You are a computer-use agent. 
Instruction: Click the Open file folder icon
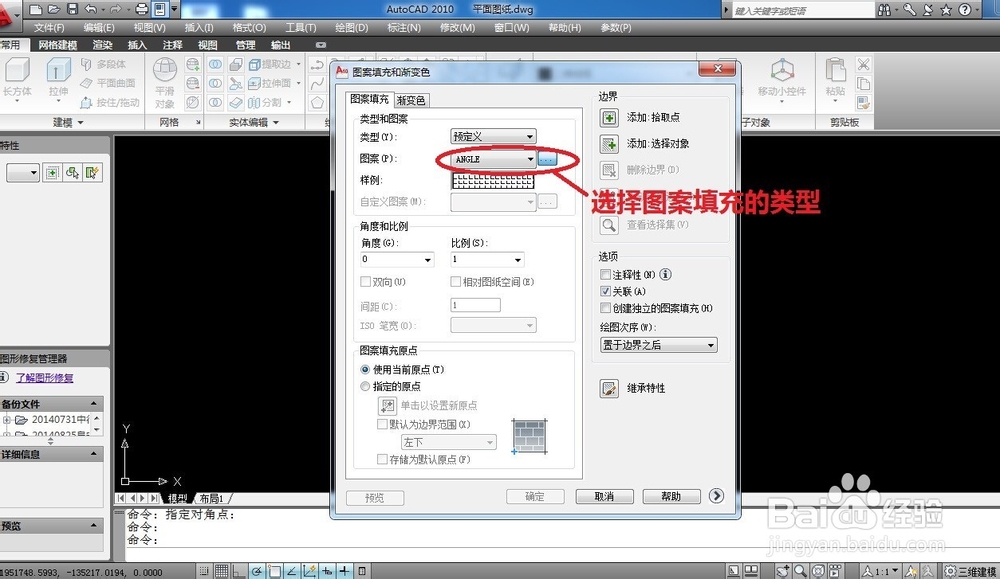(x=54, y=10)
